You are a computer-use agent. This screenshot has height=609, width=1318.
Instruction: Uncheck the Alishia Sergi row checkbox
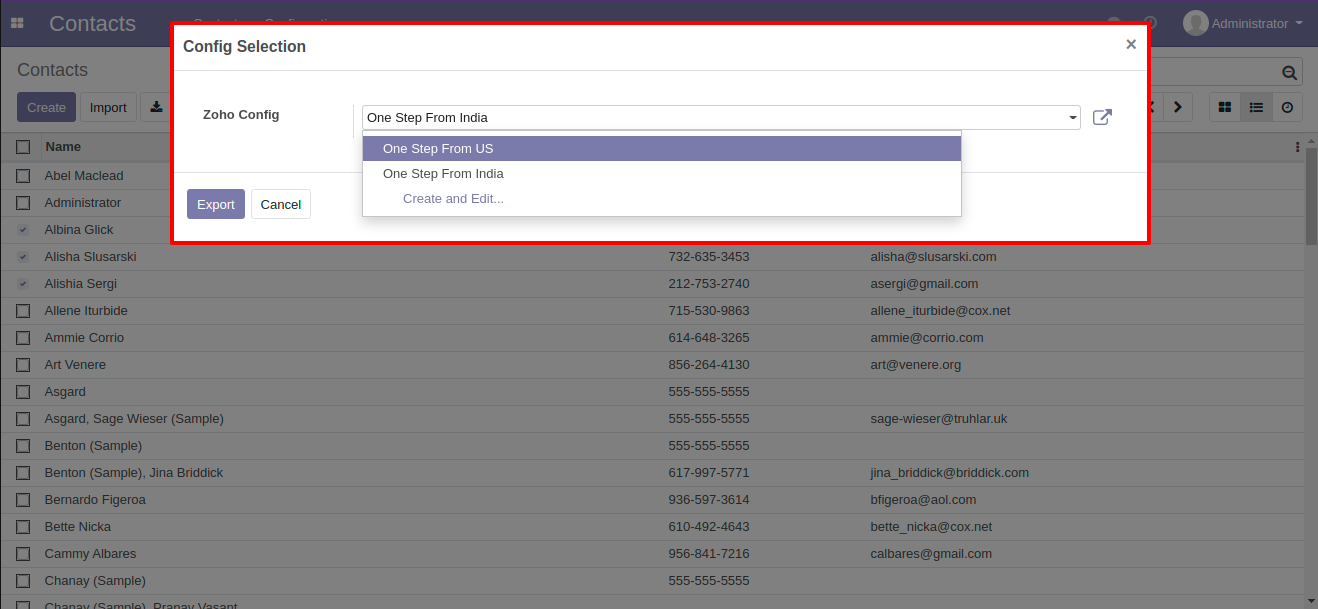pos(23,284)
